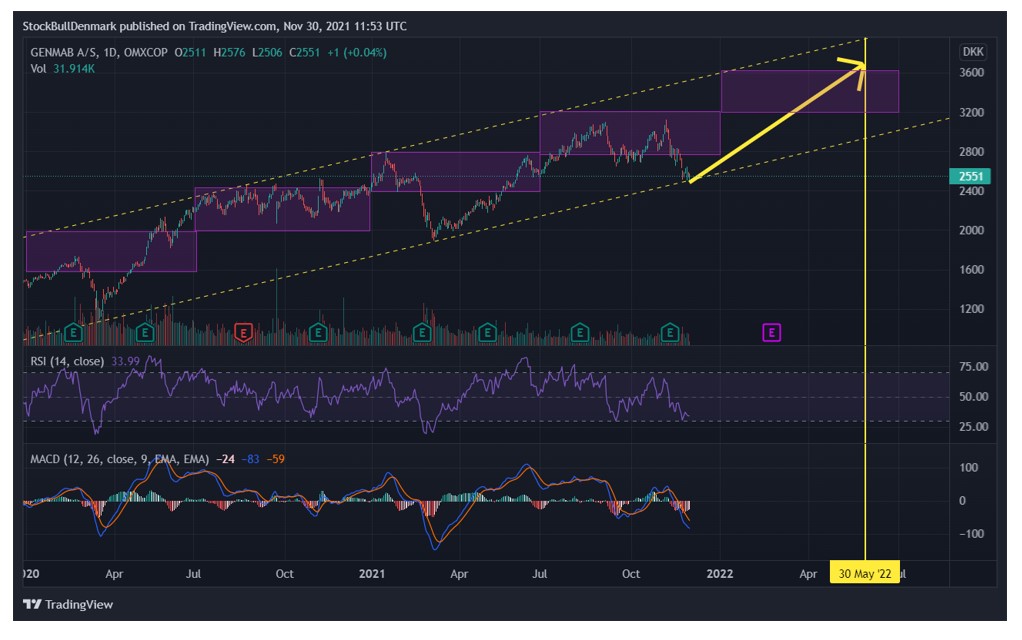Click the current price 2551 tag

(970, 176)
